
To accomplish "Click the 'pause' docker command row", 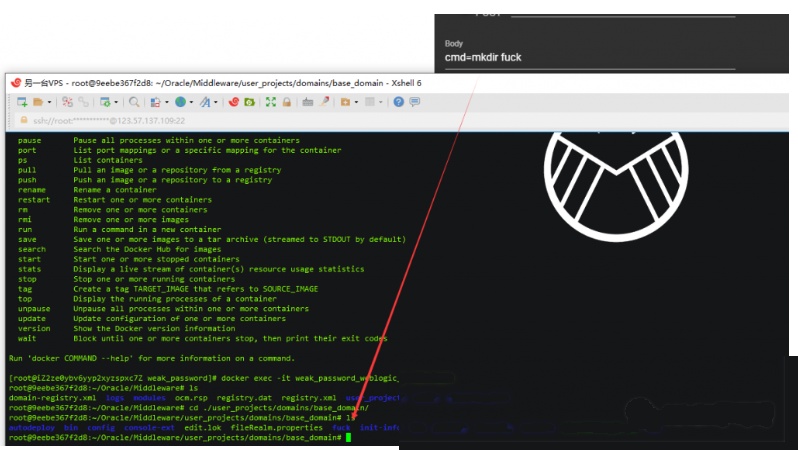I will click(x=157, y=140).
